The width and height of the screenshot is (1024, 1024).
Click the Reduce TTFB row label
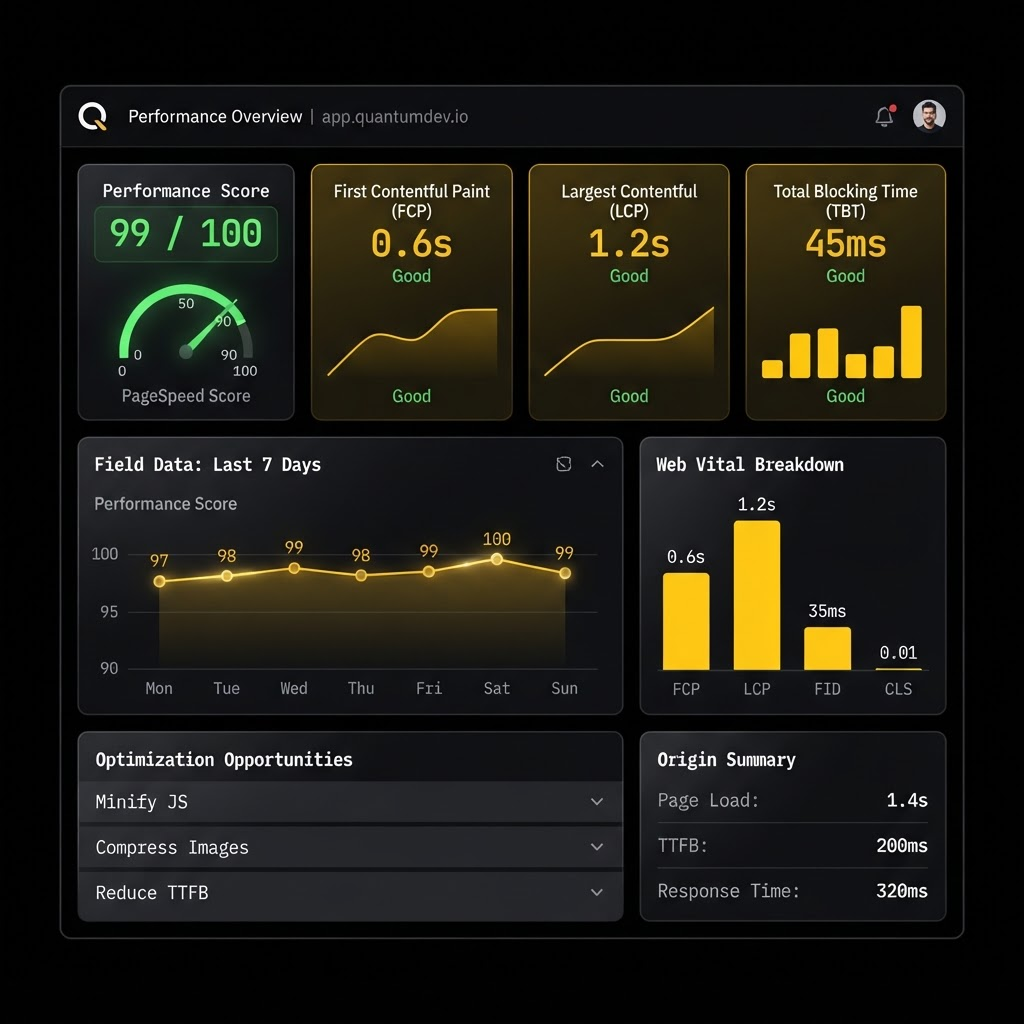(x=152, y=892)
